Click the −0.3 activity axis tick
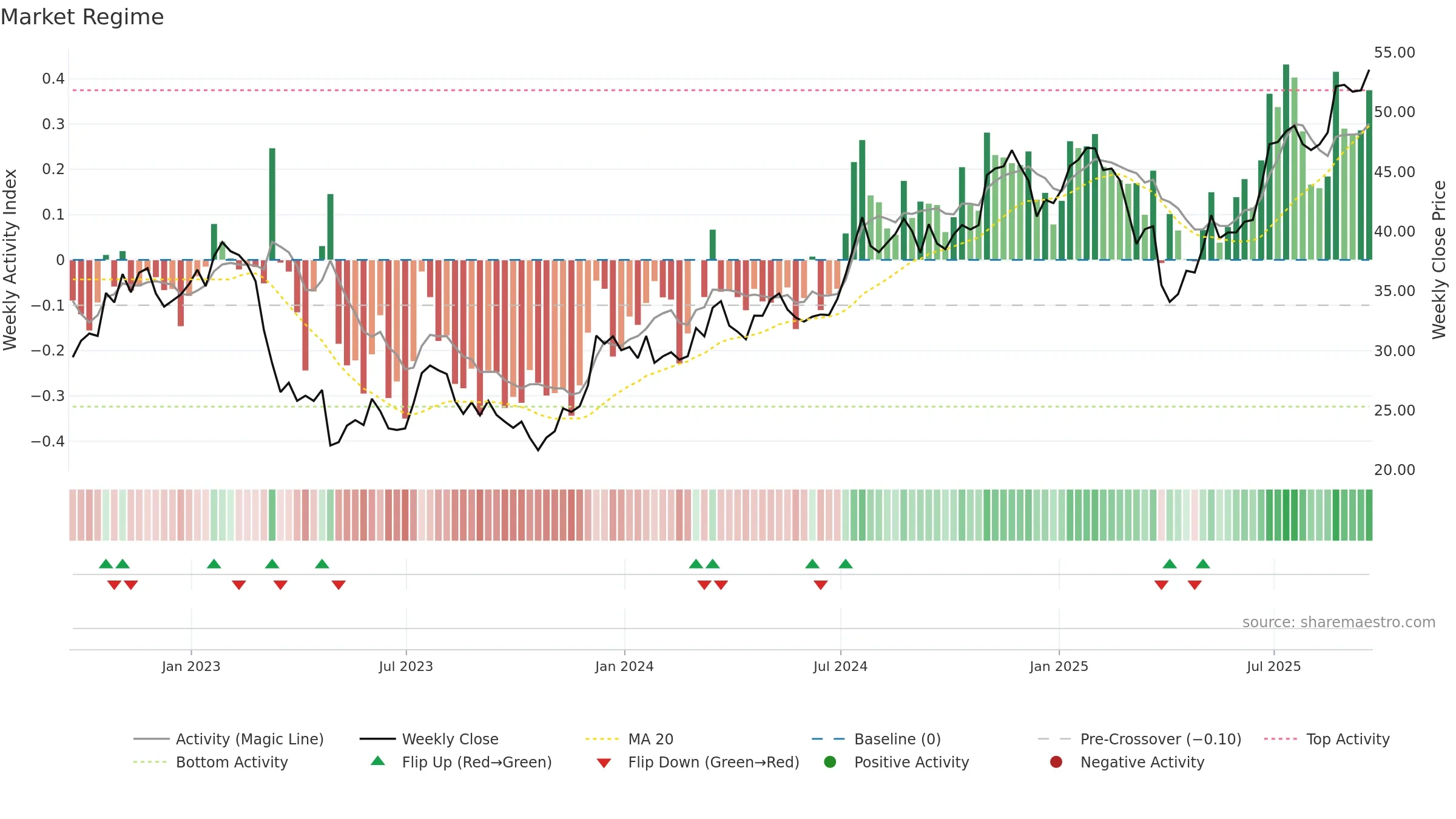The width and height of the screenshot is (1456, 819). [x=48, y=396]
